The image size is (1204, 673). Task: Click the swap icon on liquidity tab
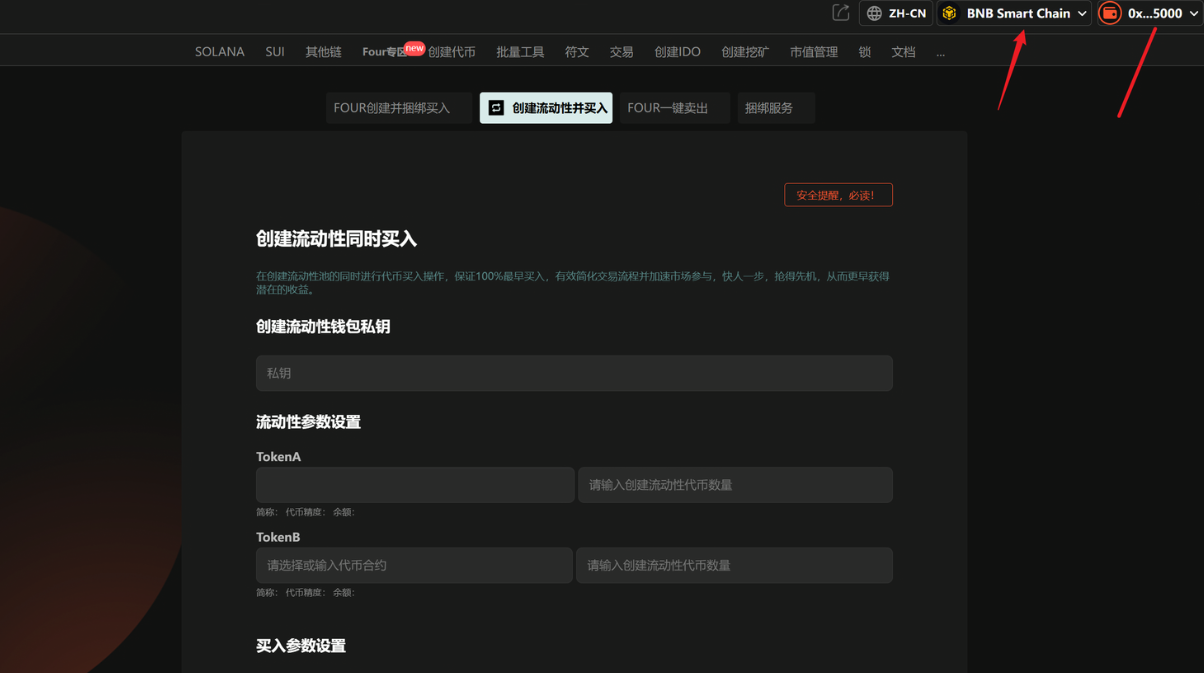click(x=496, y=108)
